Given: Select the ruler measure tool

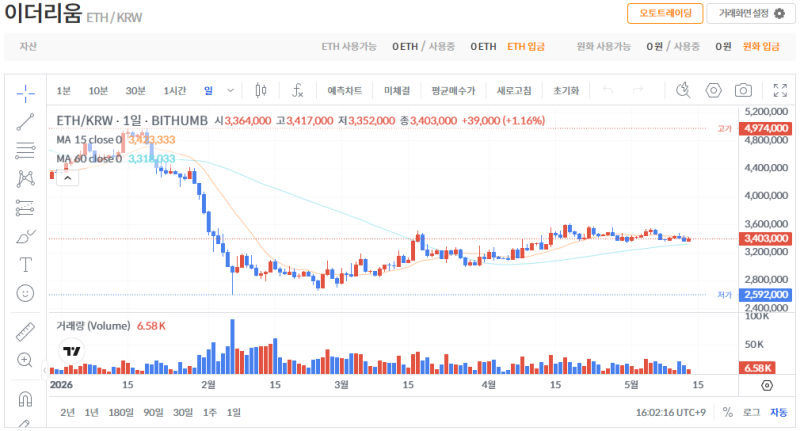Looking at the screenshot, I should pos(25,332).
